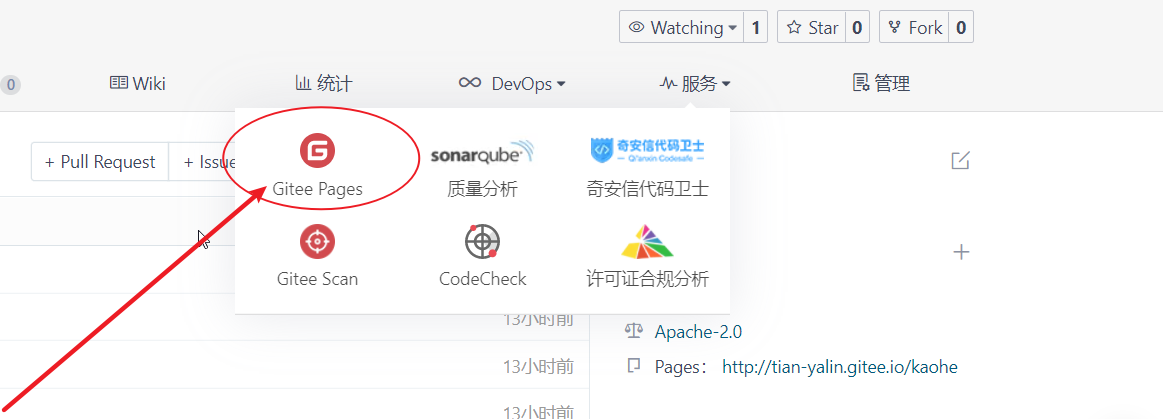Viewport: 1163px width, 419px height.
Task: Open the Wiki tab
Action: click(138, 83)
